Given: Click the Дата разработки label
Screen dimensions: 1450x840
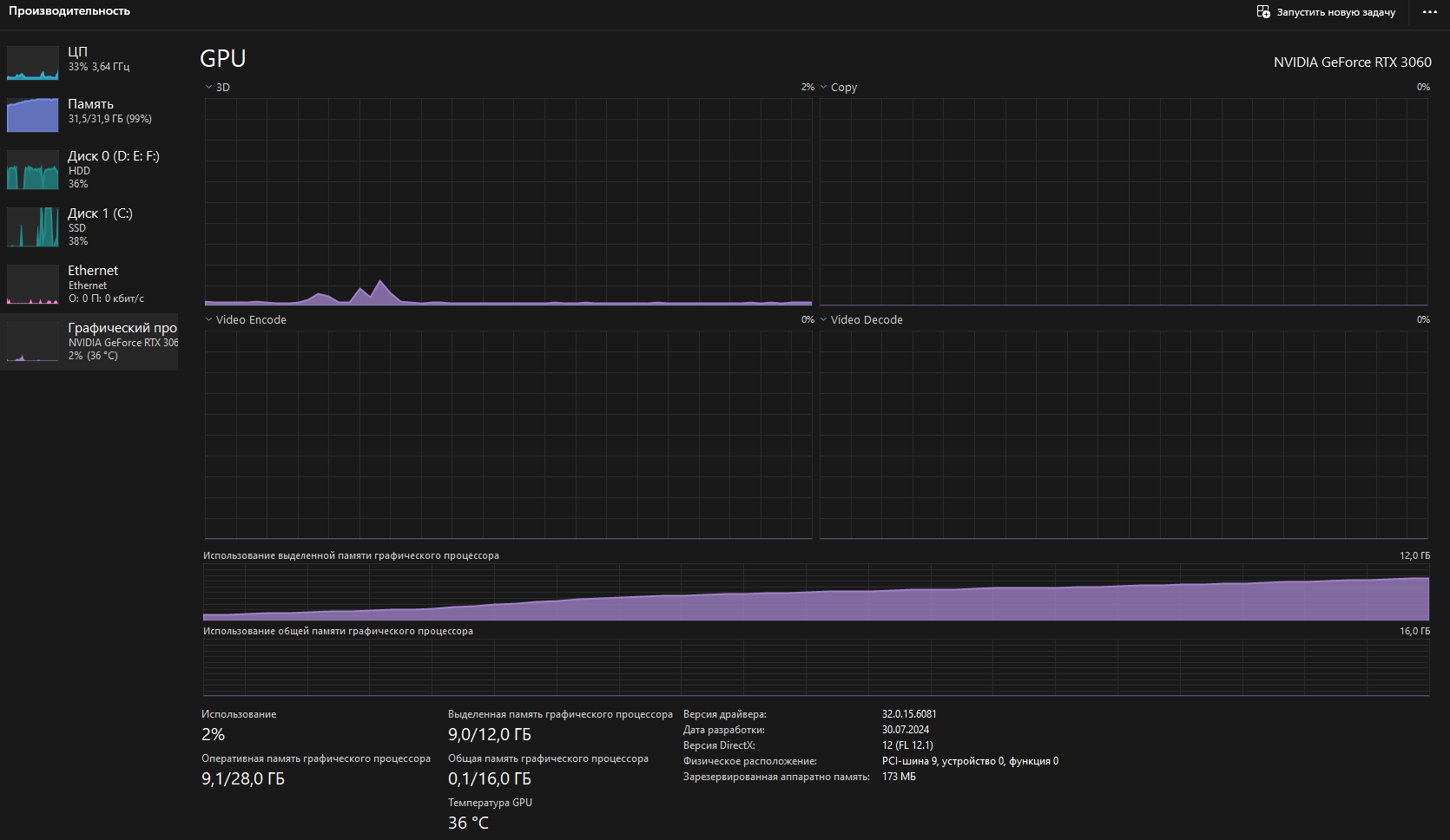Looking at the screenshot, I should tap(724, 730).
